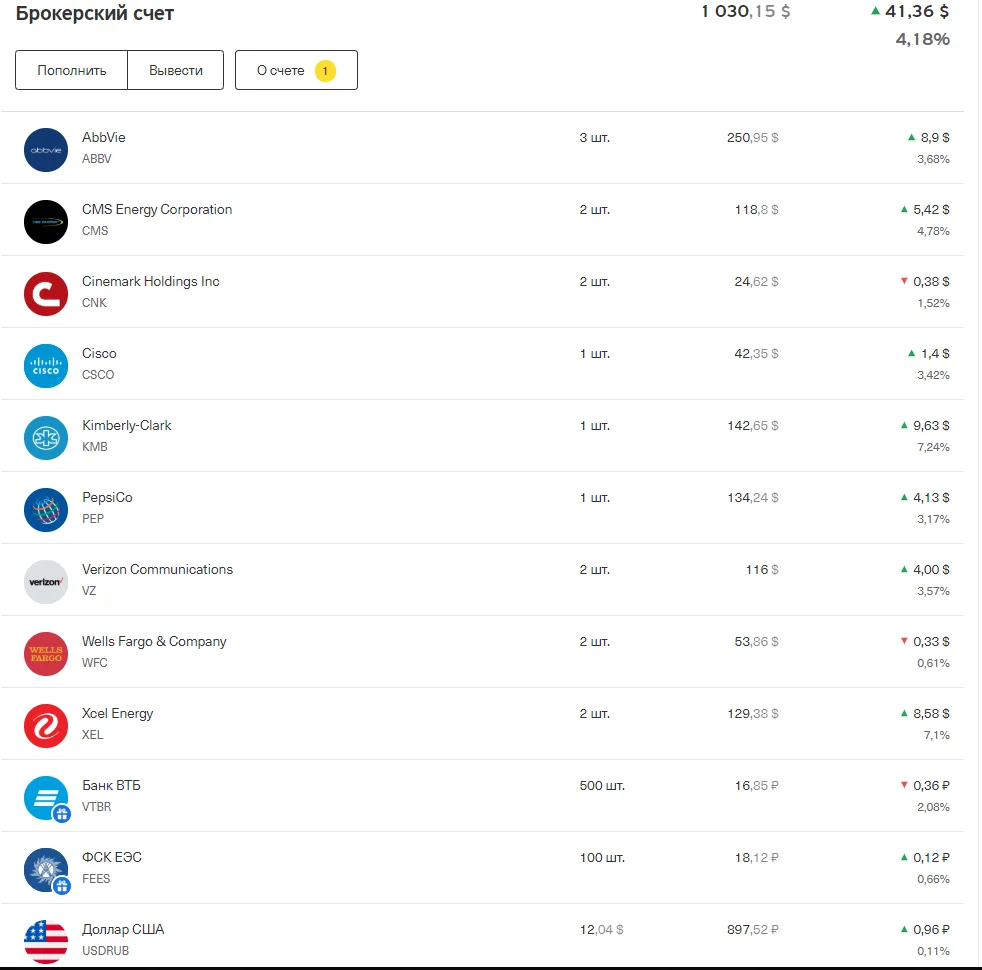Click the CMS Energy Corporation logo
Screen dimensions: 982x970
45,220
